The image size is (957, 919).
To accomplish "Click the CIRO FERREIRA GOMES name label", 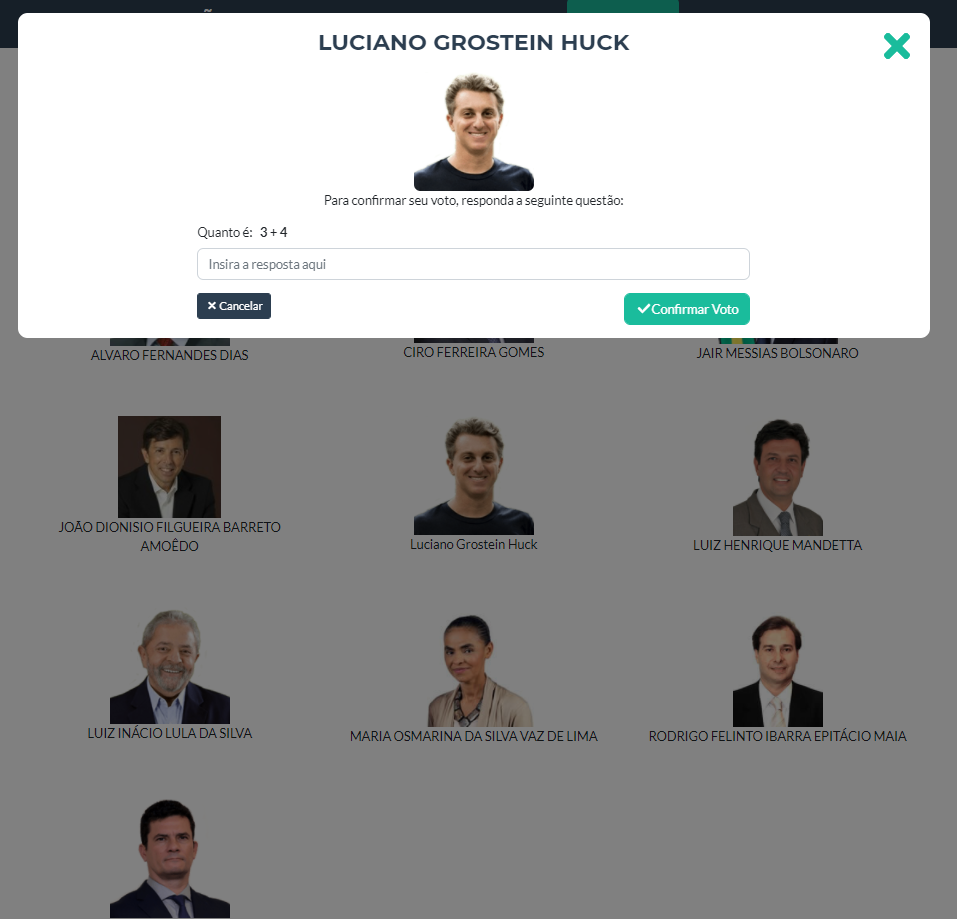I will point(474,352).
